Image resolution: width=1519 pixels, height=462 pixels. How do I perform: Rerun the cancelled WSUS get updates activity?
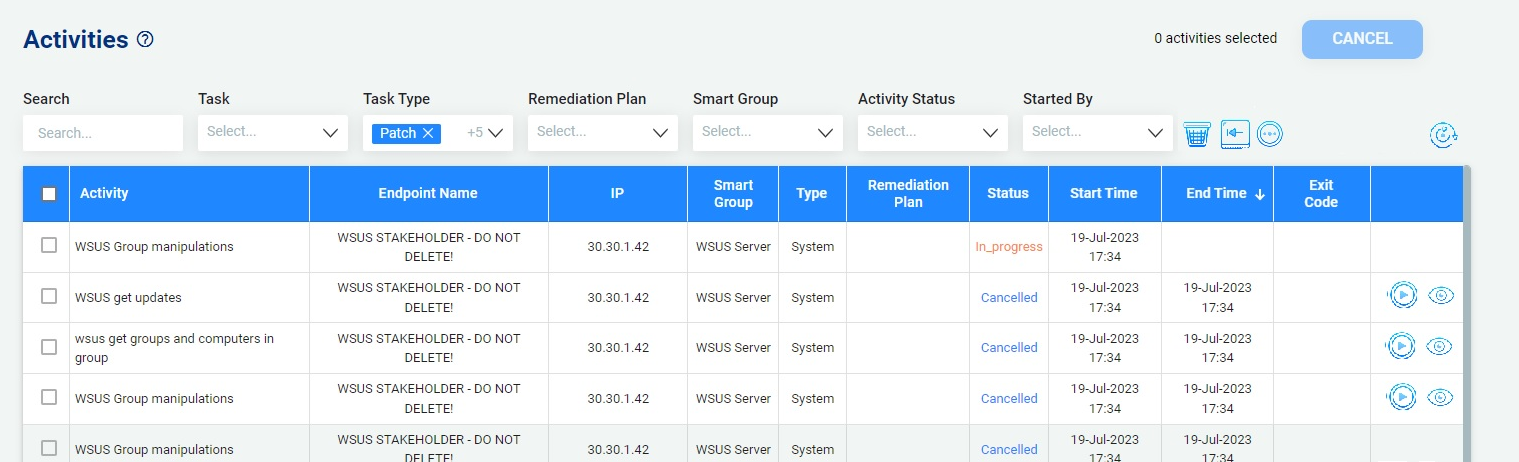(x=1402, y=295)
